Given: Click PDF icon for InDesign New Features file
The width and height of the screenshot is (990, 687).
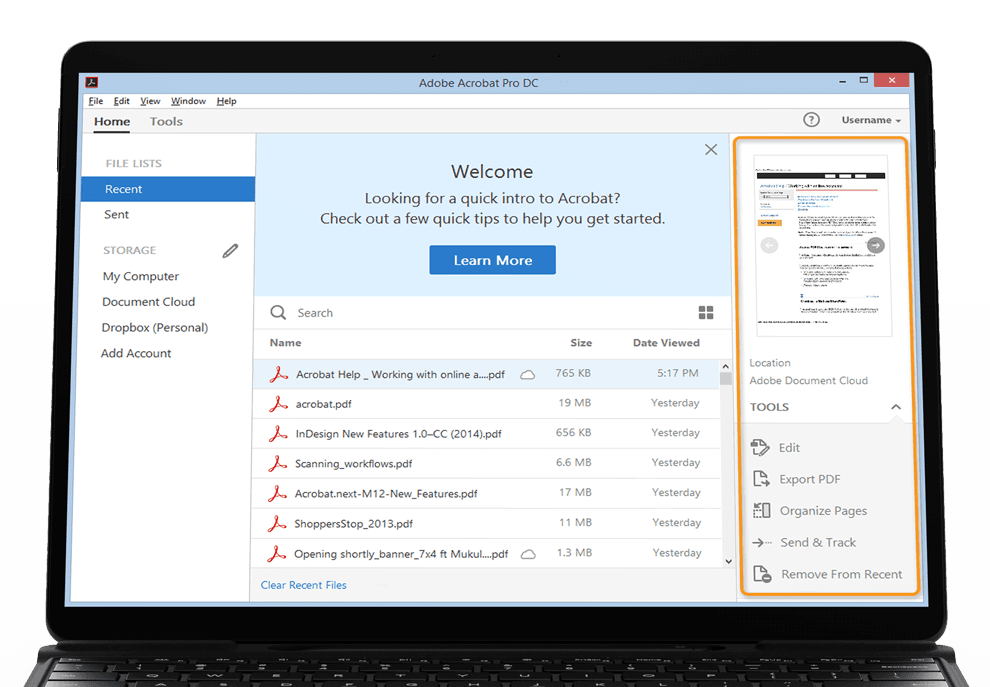Looking at the screenshot, I should click(278, 434).
